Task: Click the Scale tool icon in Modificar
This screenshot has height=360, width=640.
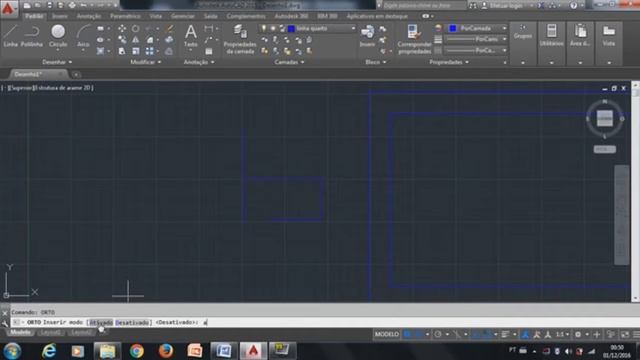Action: pyautogui.click(x=136, y=51)
